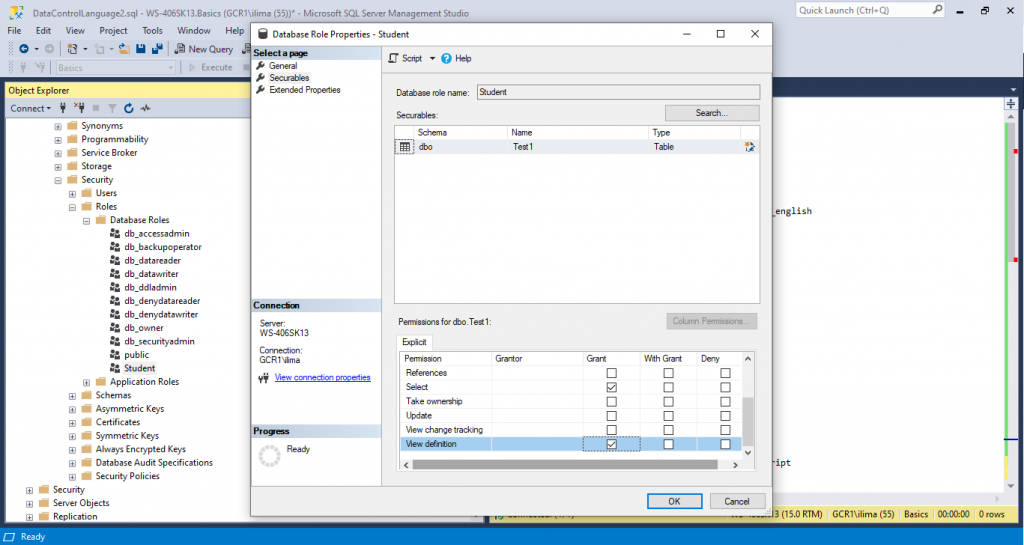The width and height of the screenshot is (1024, 545).
Task: Switch to the General page
Action: tap(283, 65)
